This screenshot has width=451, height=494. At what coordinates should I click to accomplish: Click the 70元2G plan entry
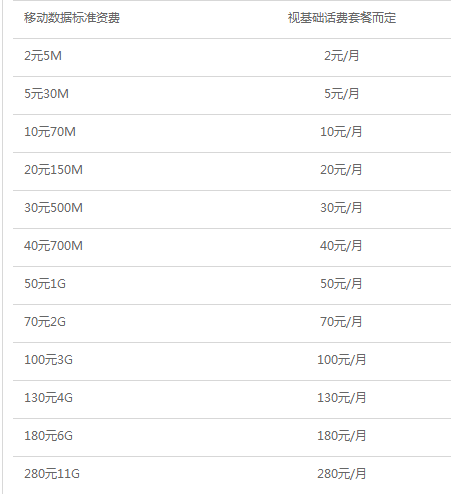click(x=45, y=322)
